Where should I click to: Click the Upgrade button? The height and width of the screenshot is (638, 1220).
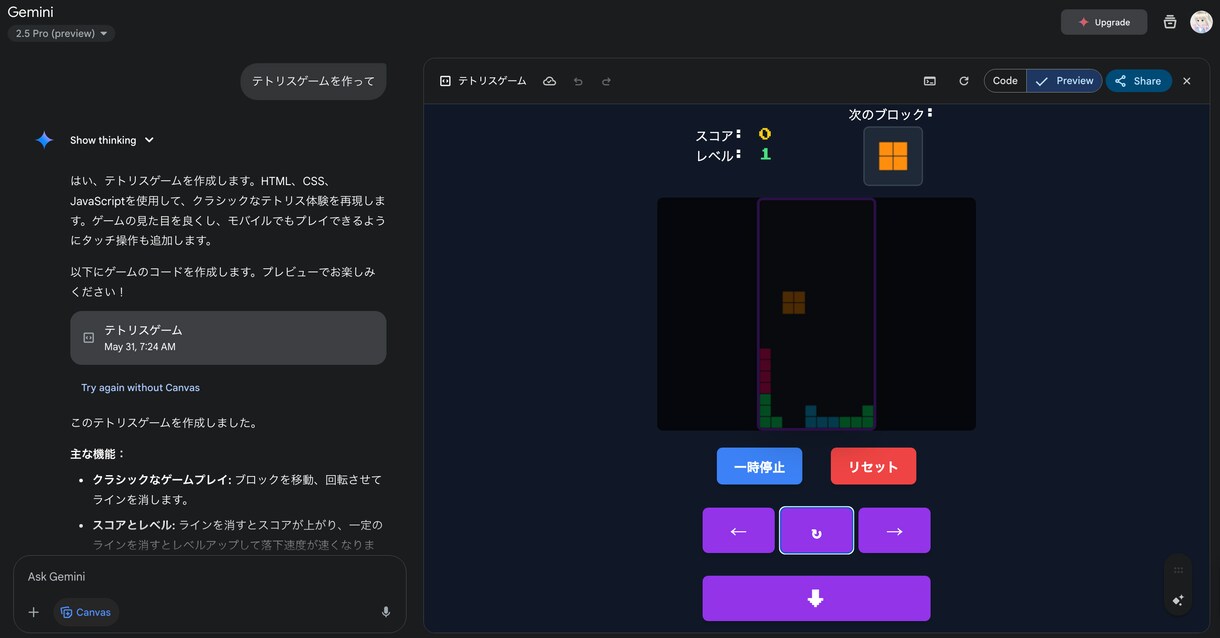(x=1104, y=22)
